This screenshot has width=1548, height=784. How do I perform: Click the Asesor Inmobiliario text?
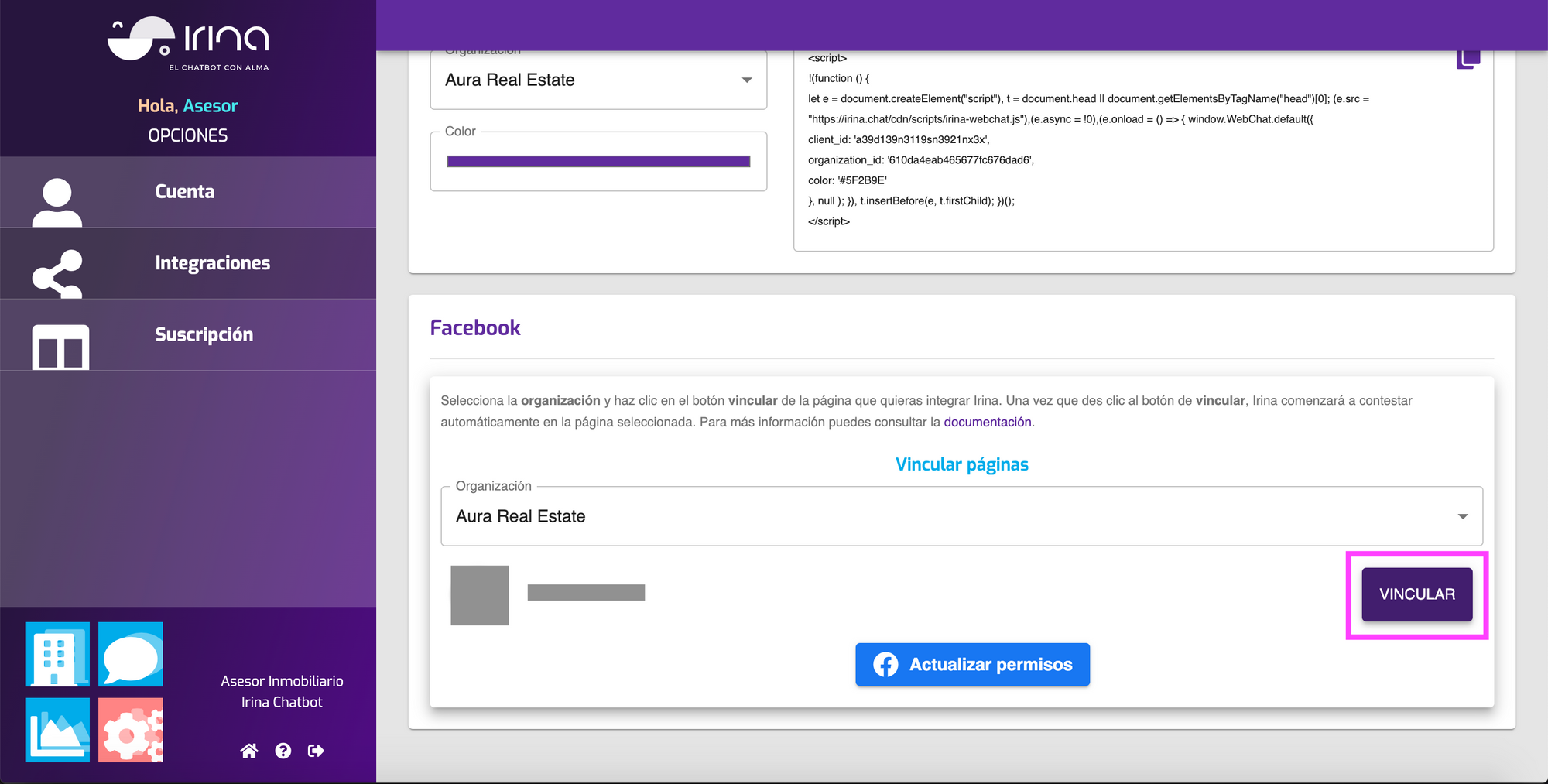coord(282,681)
